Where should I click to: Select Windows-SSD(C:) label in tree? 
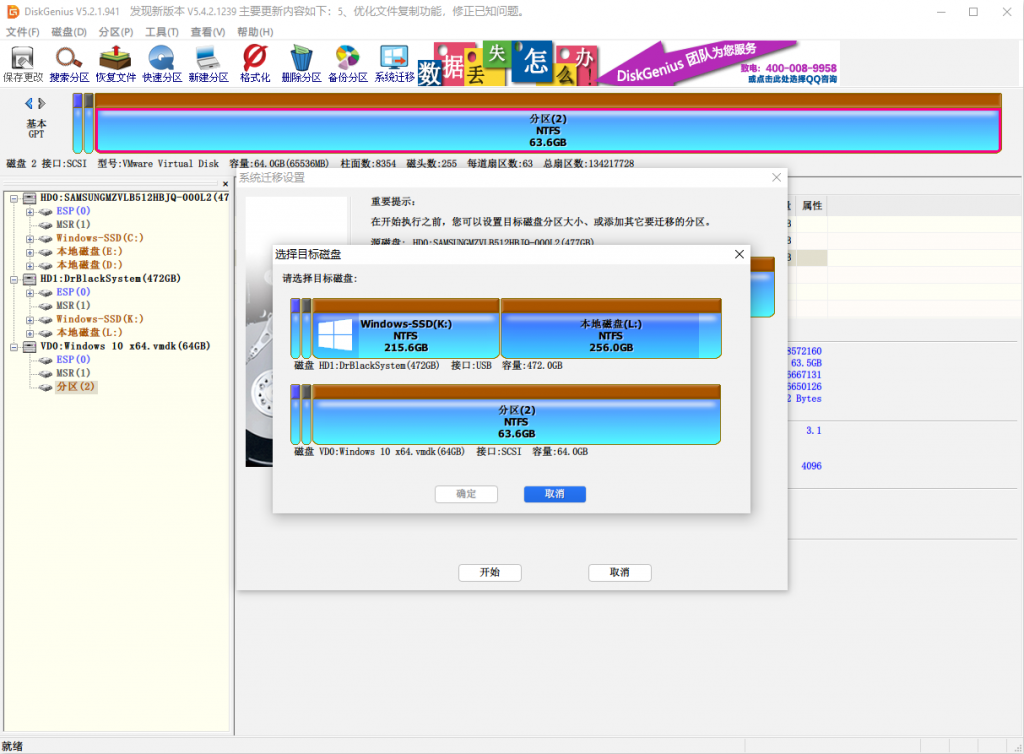(99, 238)
